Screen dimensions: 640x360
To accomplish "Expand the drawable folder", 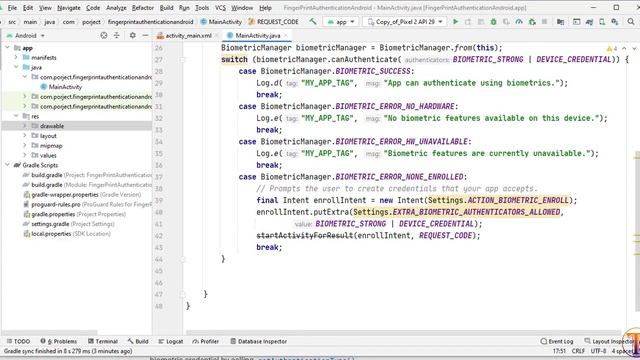I will point(25,126).
